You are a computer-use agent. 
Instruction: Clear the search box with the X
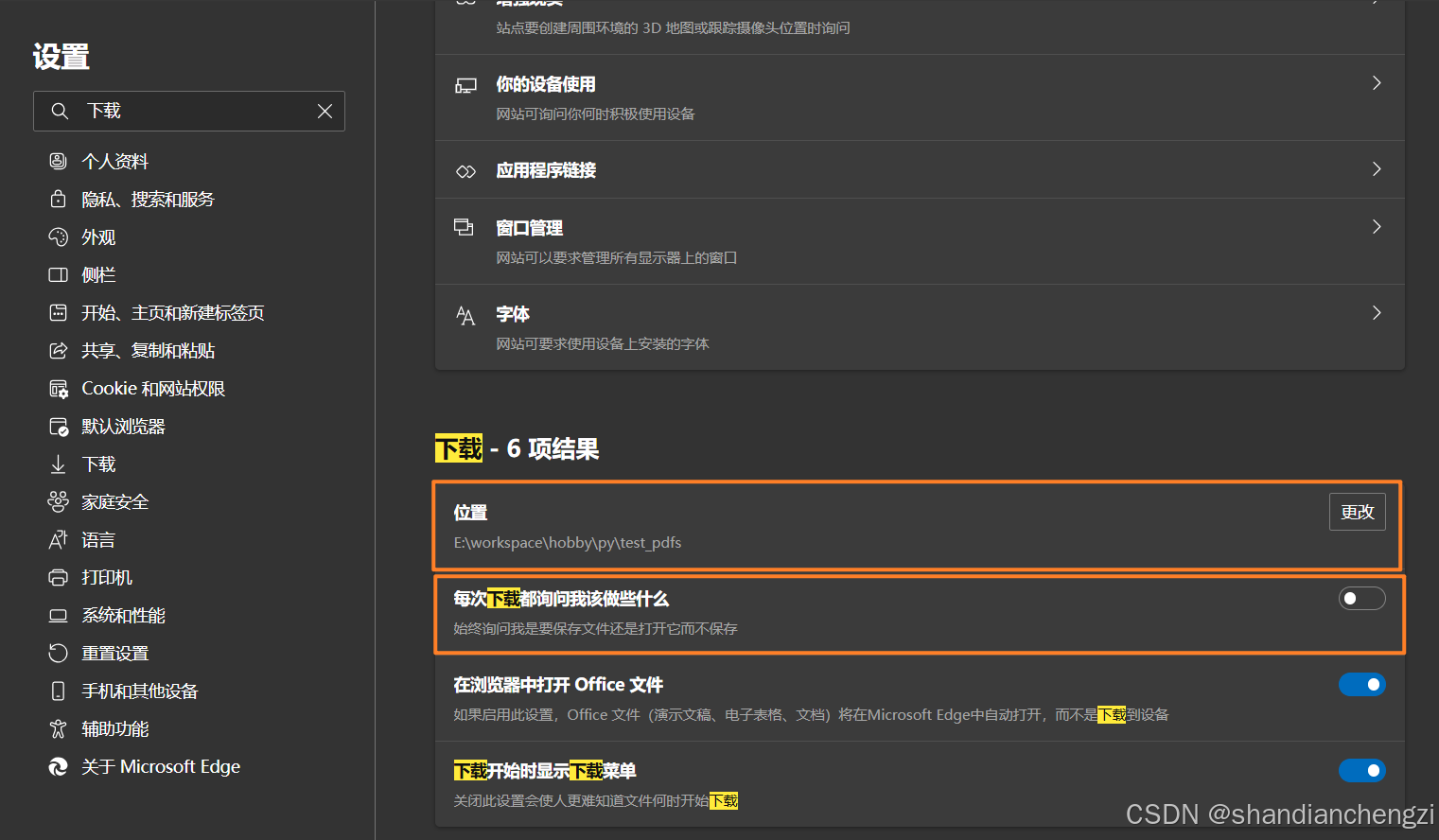(x=325, y=111)
